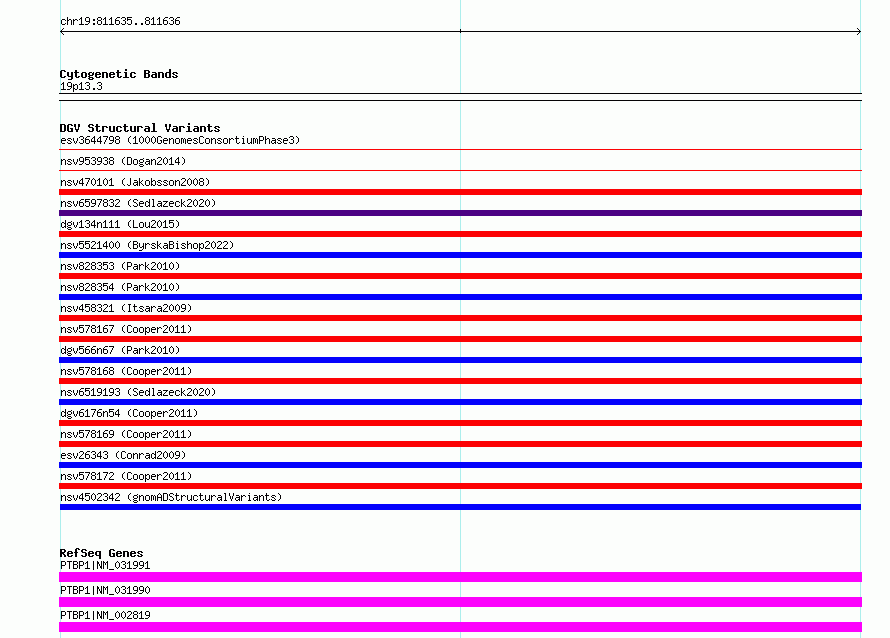Click the thin red line under esv3644798
Image resolution: width=890 pixels, height=638 pixels.
point(460,150)
